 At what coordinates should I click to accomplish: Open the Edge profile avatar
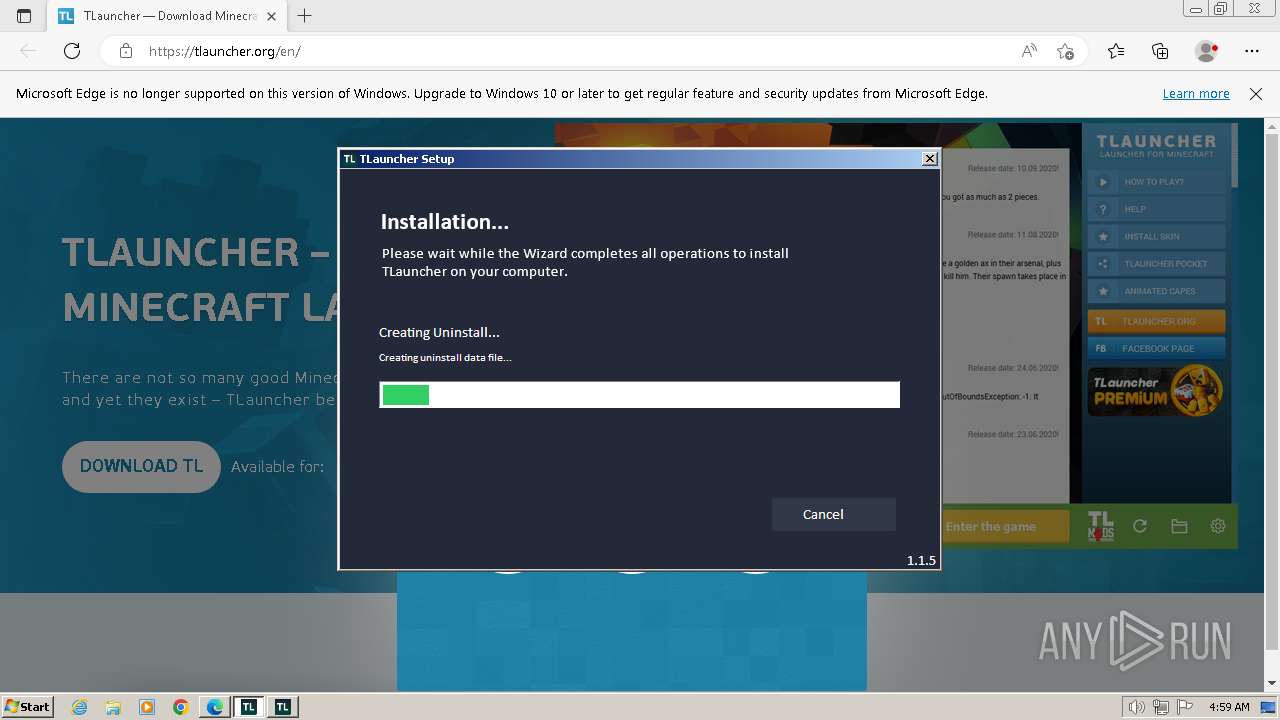click(1206, 51)
